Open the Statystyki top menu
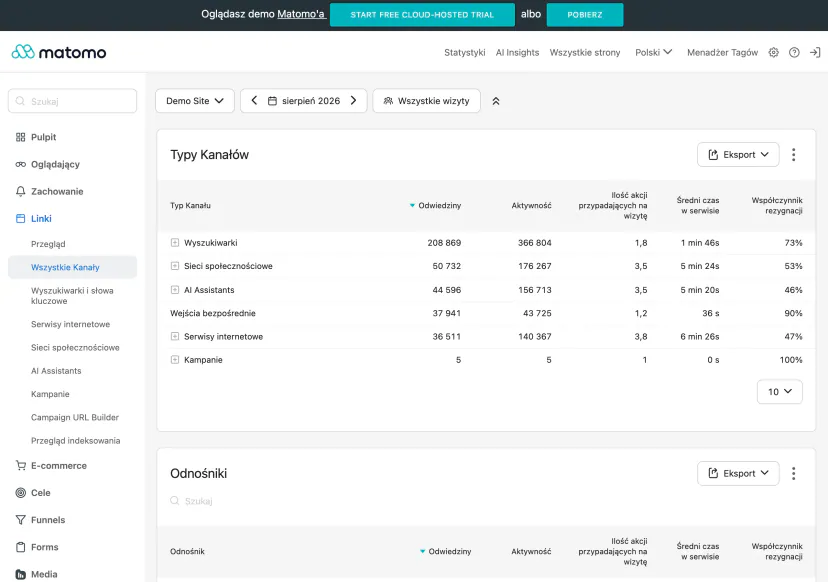The height and width of the screenshot is (582, 828). (465, 52)
